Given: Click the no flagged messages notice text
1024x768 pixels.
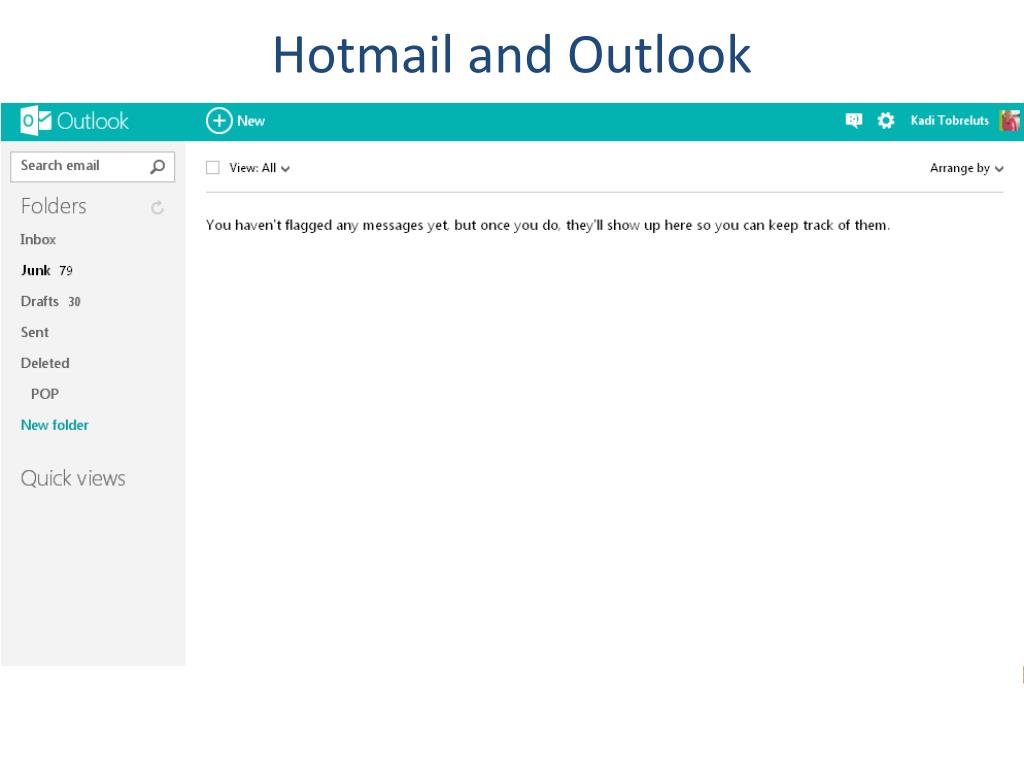Looking at the screenshot, I should (548, 225).
